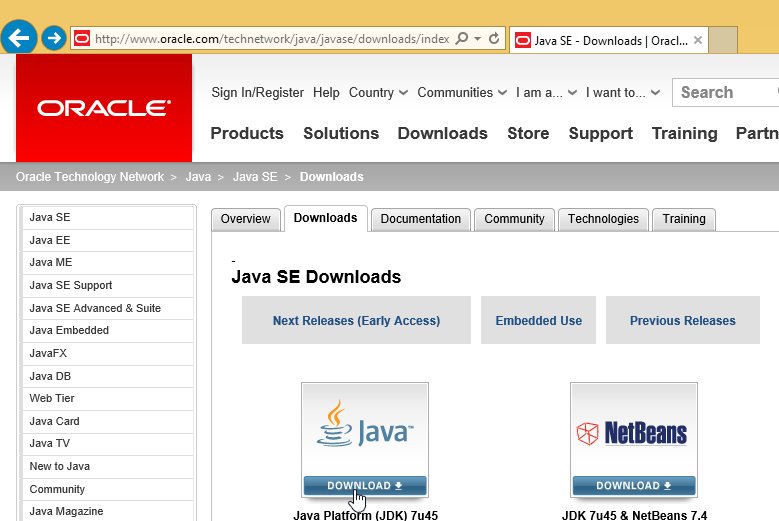Image resolution: width=779 pixels, height=521 pixels.
Task: Open the Support main menu
Action: click(x=601, y=133)
